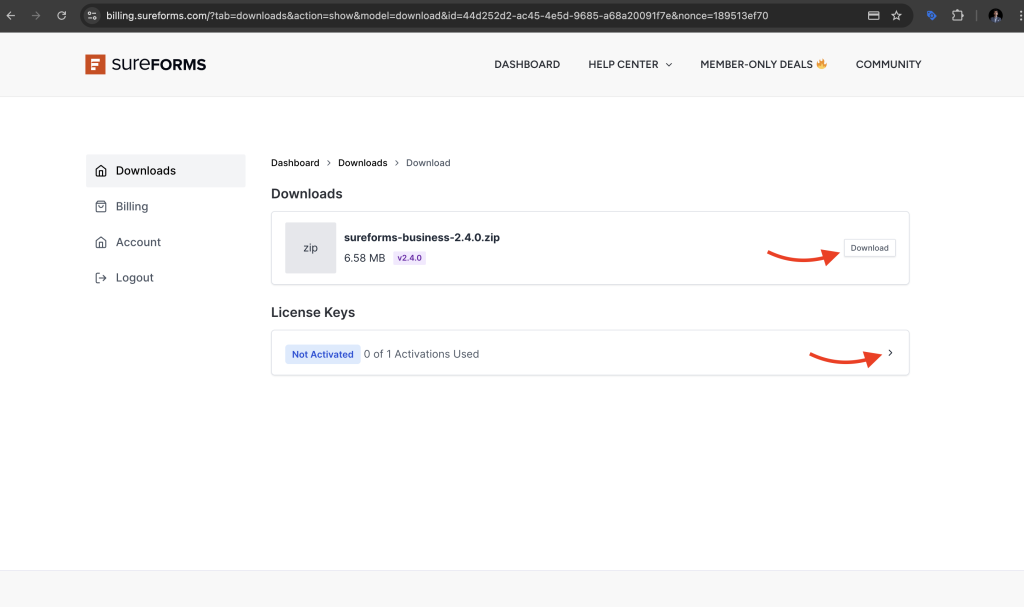Open Member-Only Deals in top navigation
This screenshot has width=1024, height=607.
[x=763, y=64]
